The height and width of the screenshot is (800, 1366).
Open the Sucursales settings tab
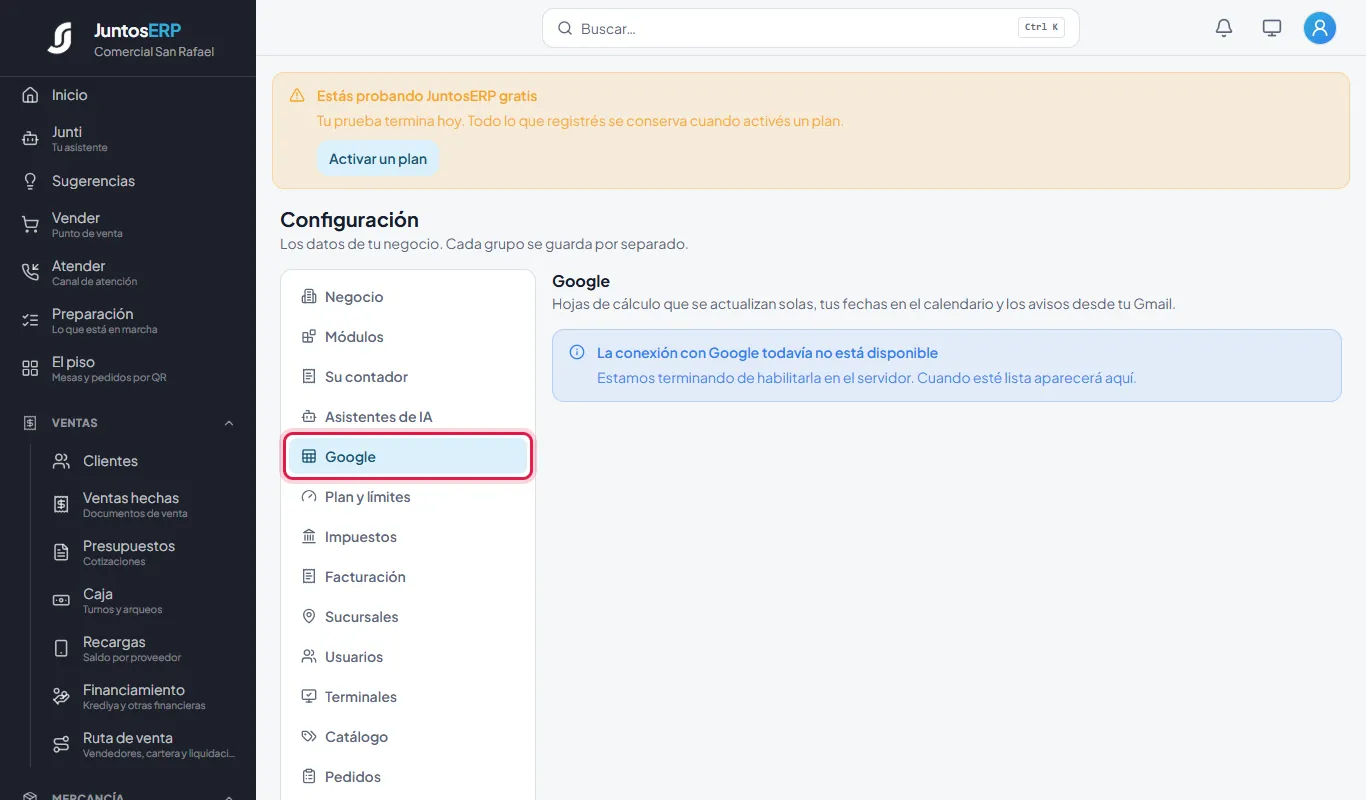coord(408,617)
